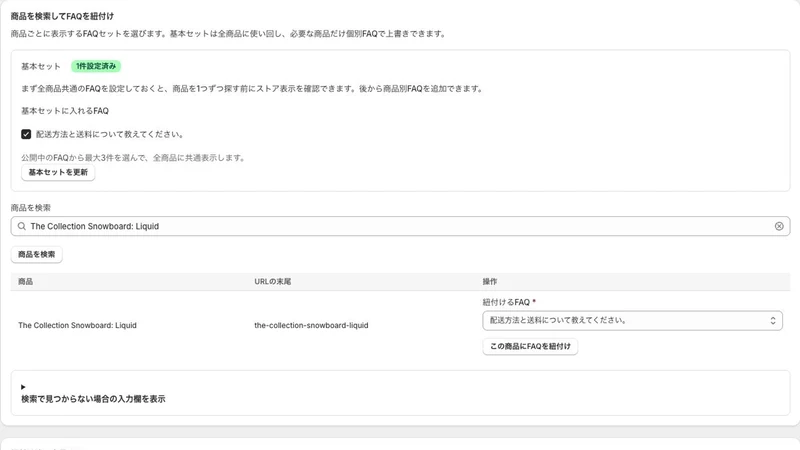Click the magnifier icon in the search field
The height and width of the screenshot is (450, 800).
[21, 226]
